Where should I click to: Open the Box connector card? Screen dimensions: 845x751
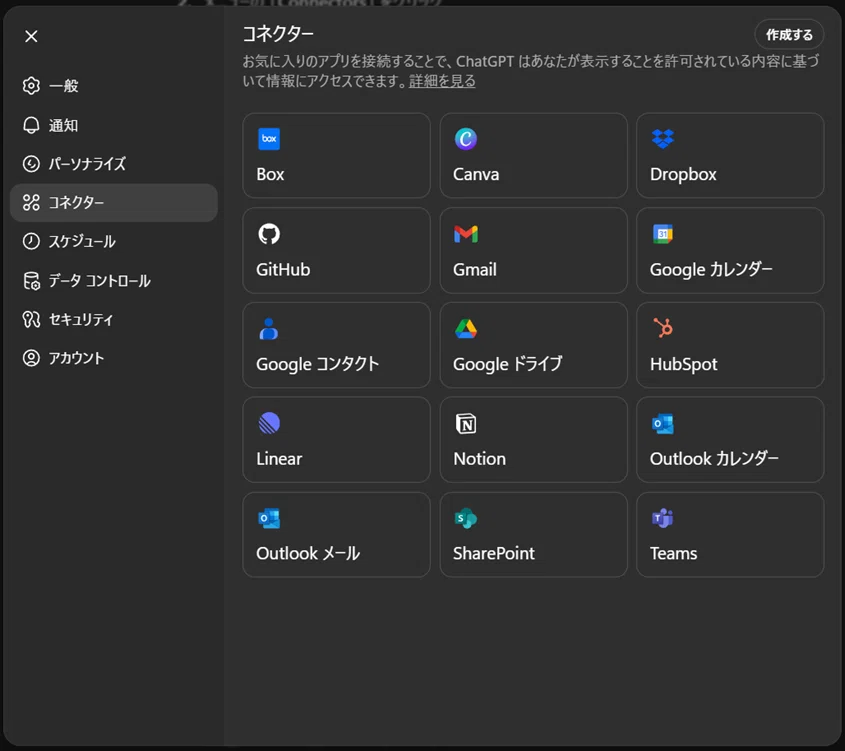[336, 155]
